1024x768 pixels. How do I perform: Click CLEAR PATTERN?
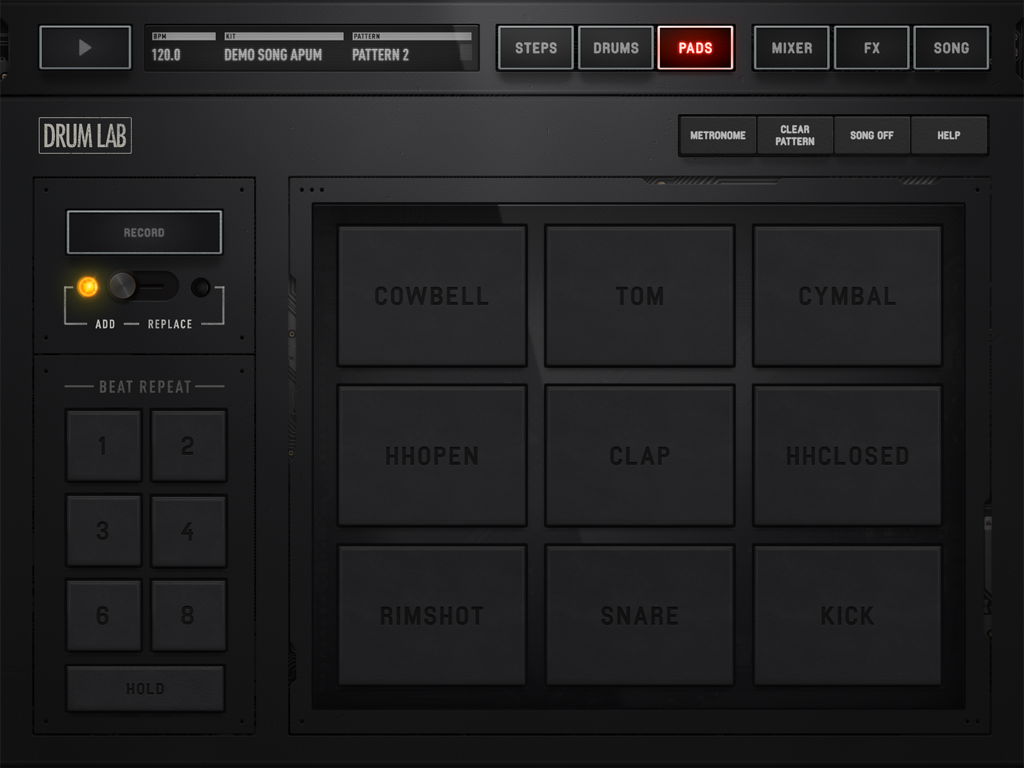click(794, 135)
